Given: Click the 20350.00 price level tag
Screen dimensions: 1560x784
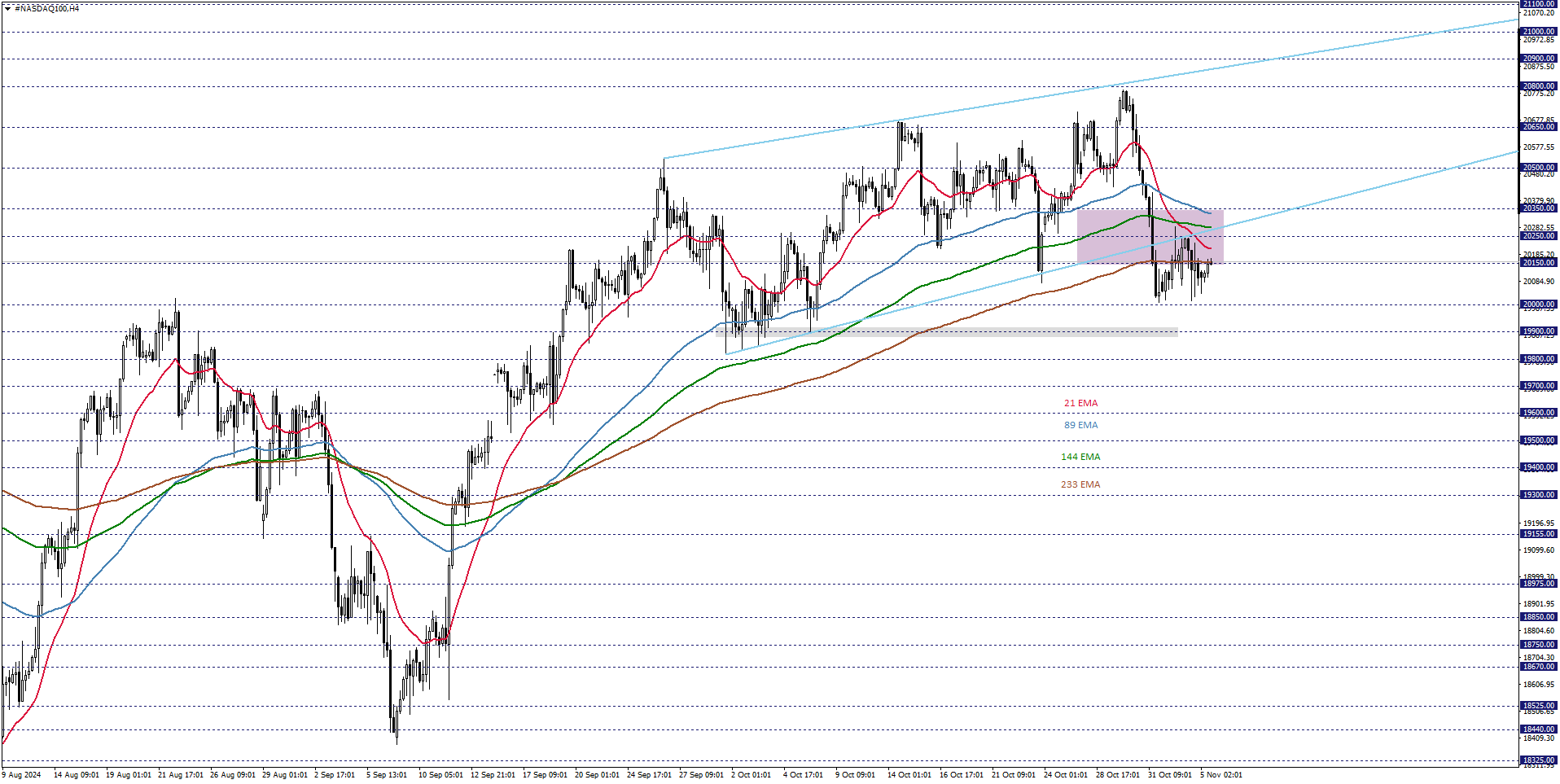Looking at the screenshot, I should (1538, 208).
